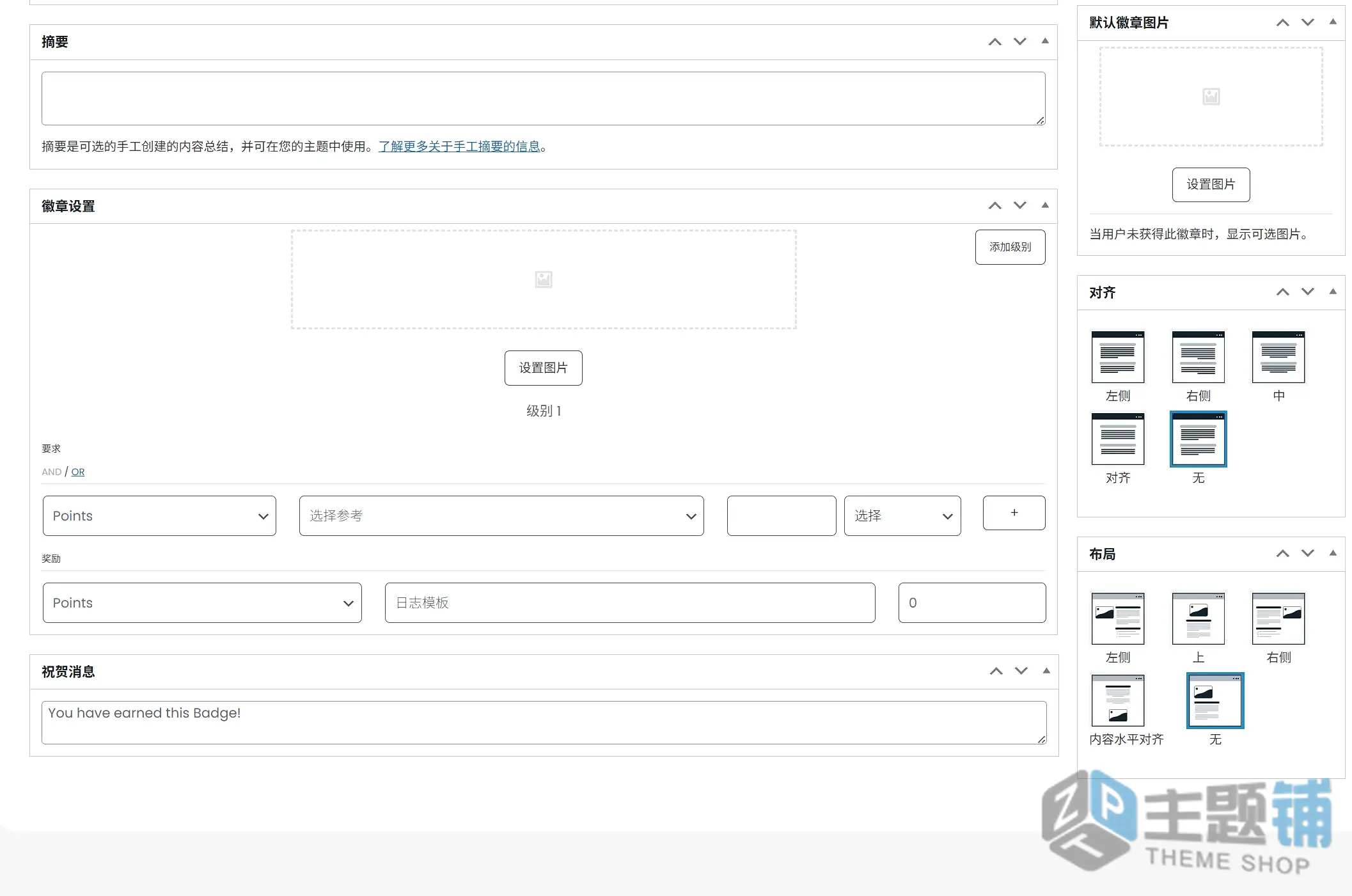Click the congratulation message textarea
This screenshot has width=1352, height=896.
(x=544, y=723)
